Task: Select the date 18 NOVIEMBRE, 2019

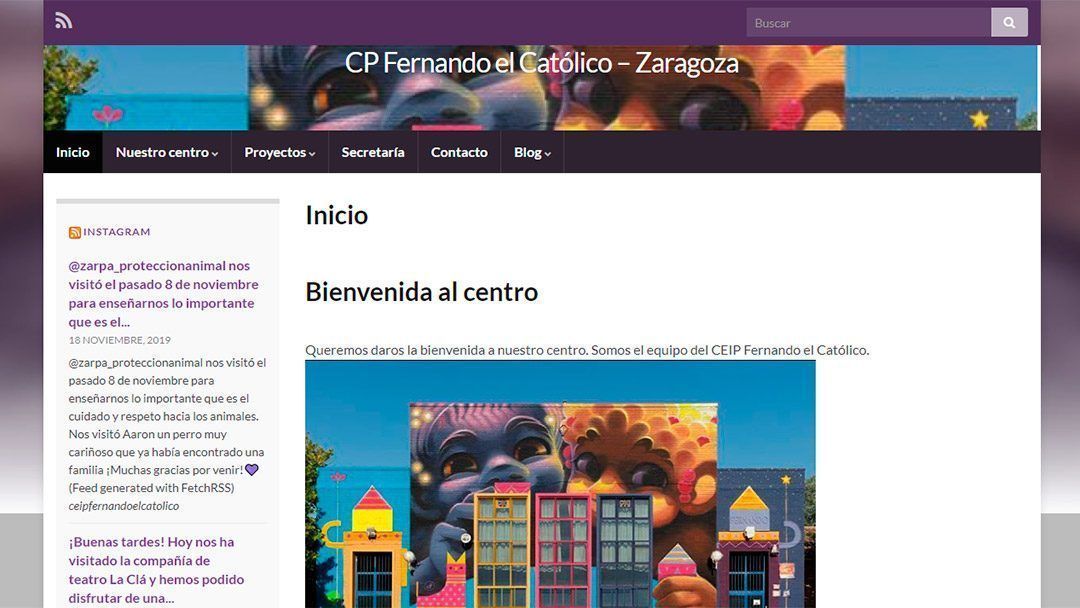Action: pos(120,340)
